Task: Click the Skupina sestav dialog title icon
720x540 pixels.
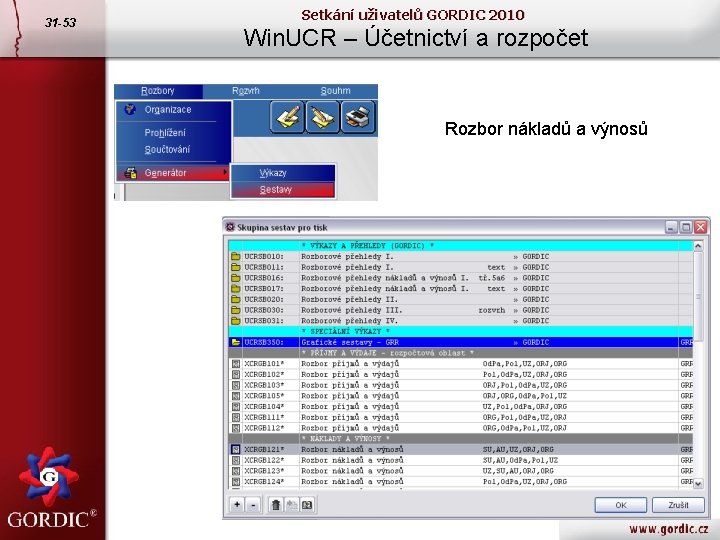Action: tap(230, 227)
